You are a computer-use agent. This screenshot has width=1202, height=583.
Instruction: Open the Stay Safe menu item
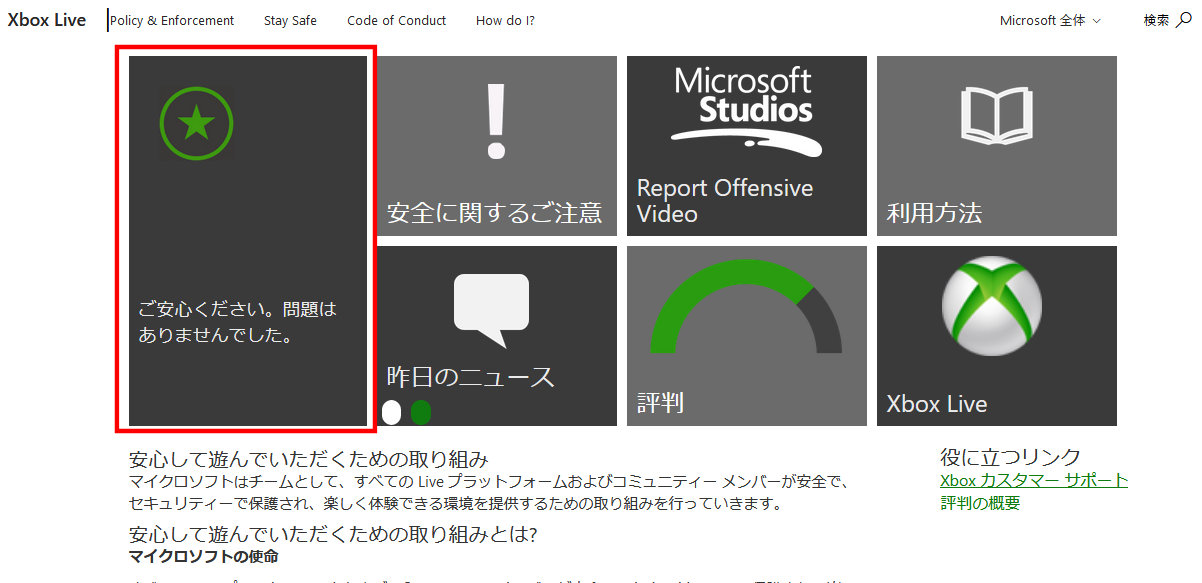point(290,20)
